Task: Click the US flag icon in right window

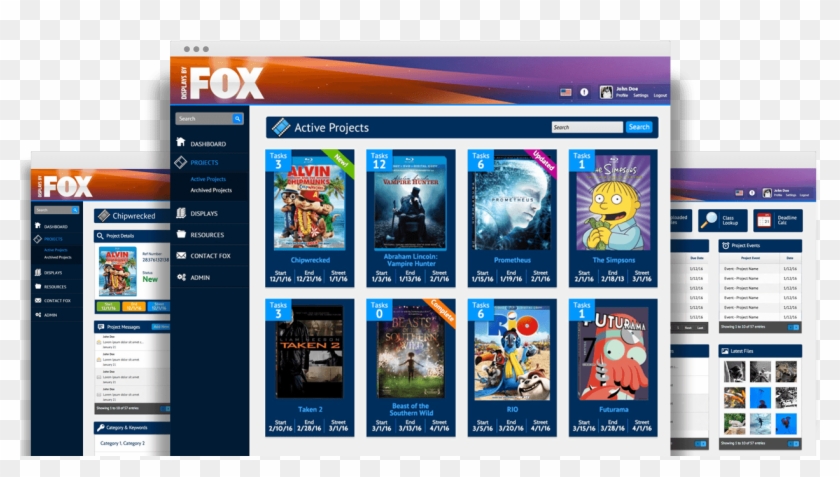Action: (739, 193)
